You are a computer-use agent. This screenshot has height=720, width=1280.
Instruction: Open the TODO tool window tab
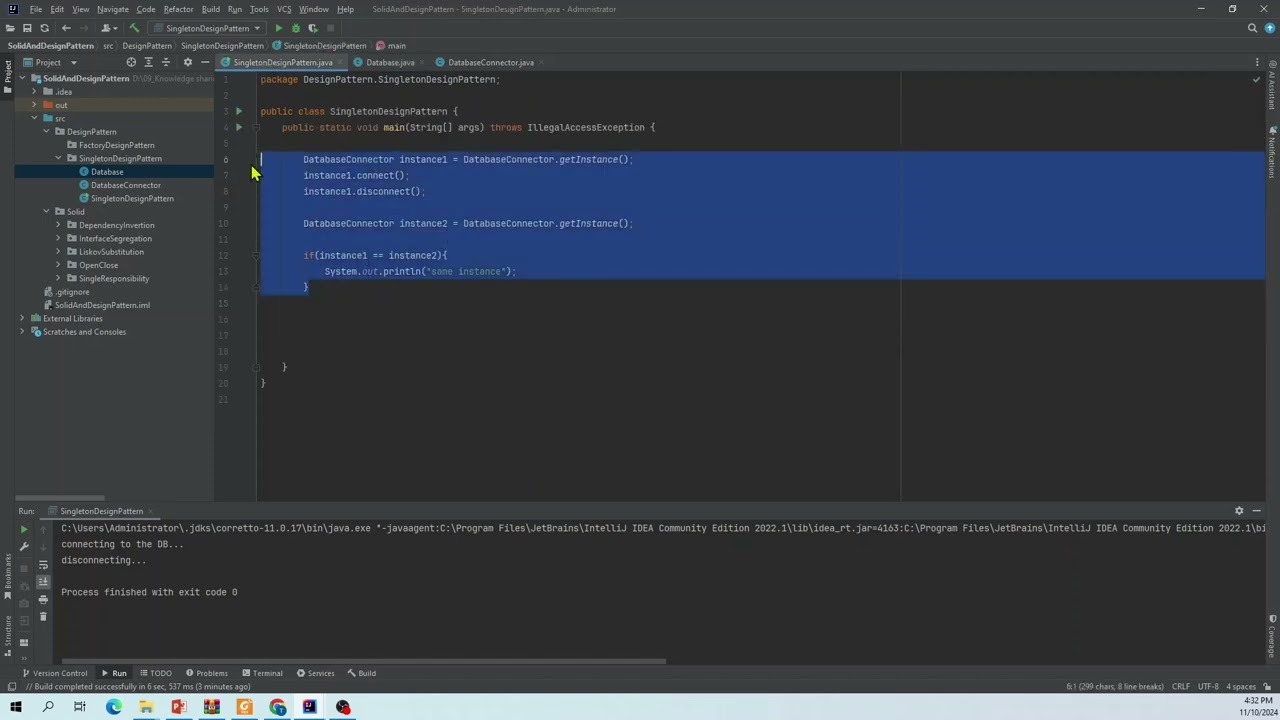(x=155, y=673)
